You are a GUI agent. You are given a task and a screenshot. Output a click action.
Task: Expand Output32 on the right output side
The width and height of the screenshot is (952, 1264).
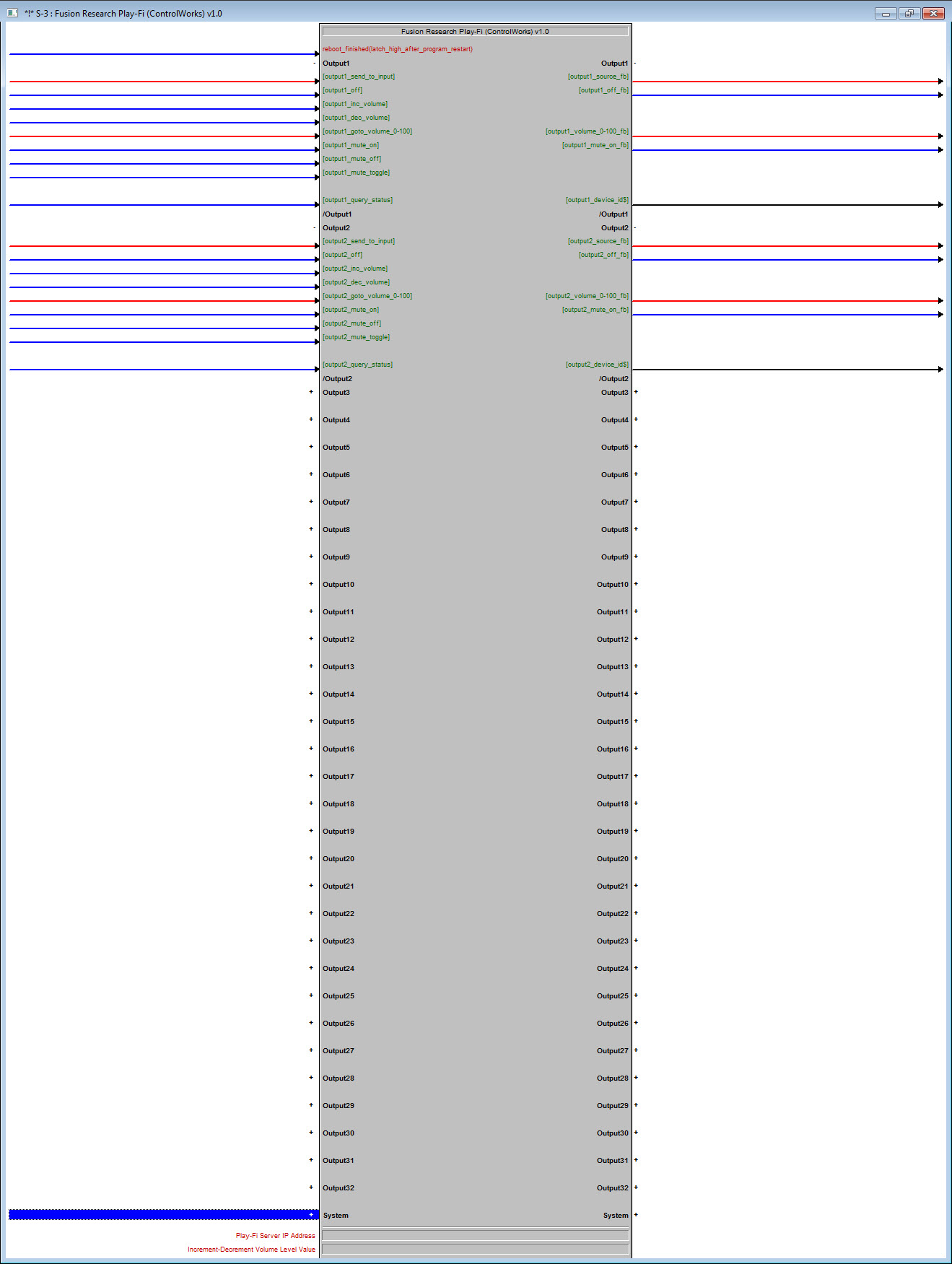pos(636,1187)
